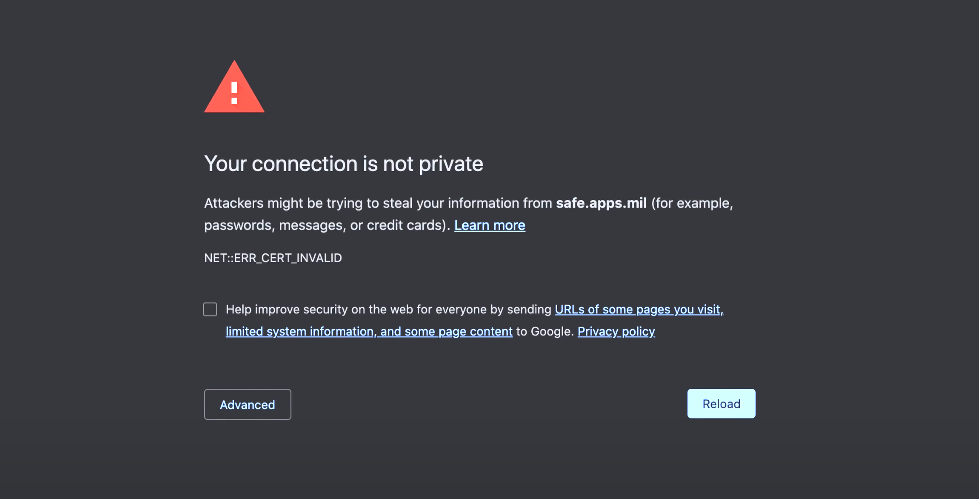Tick the help improve security checkbox

point(210,309)
